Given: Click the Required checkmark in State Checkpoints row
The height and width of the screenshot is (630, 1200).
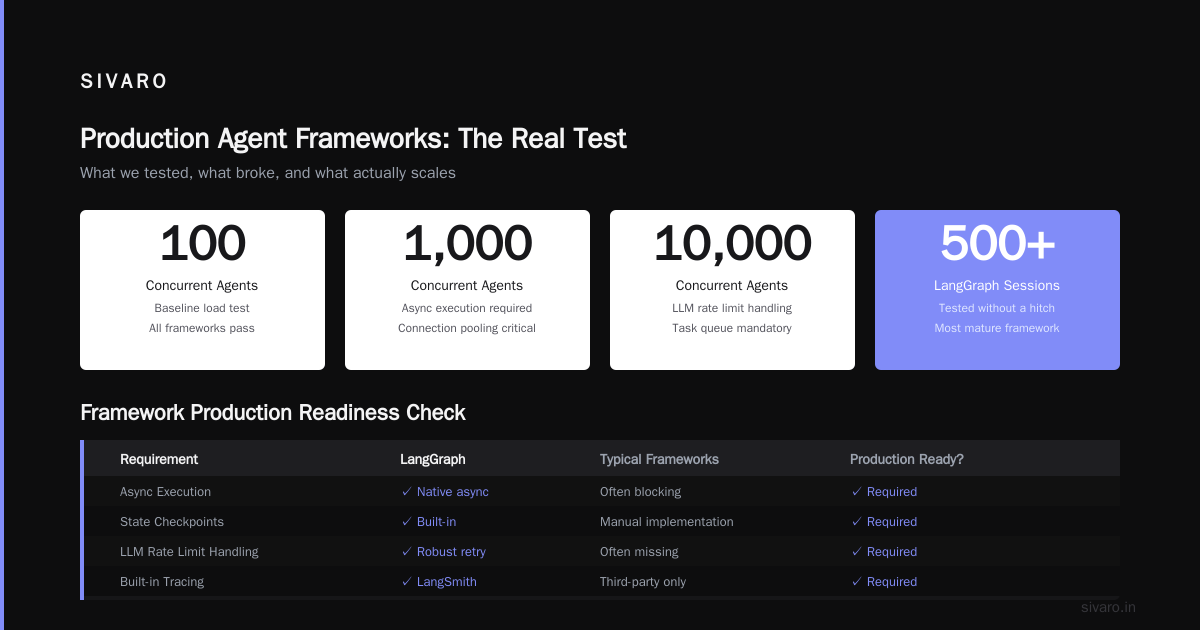Looking at the screenshot, I should pyautogui.click(x=856, y=522).
